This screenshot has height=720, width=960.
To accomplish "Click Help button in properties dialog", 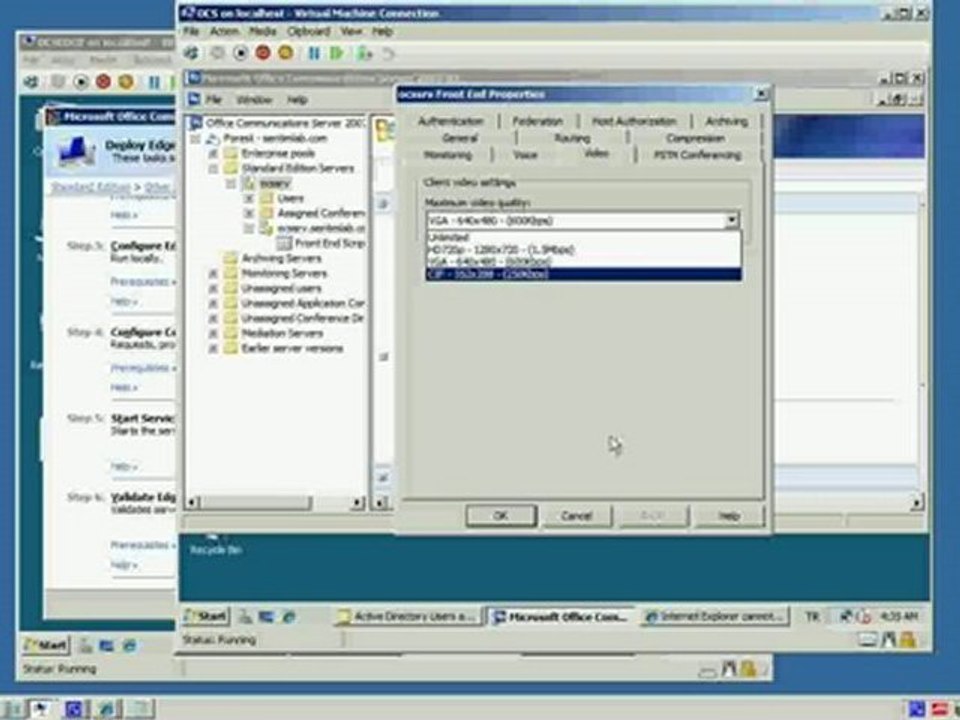I will [729, 516].
